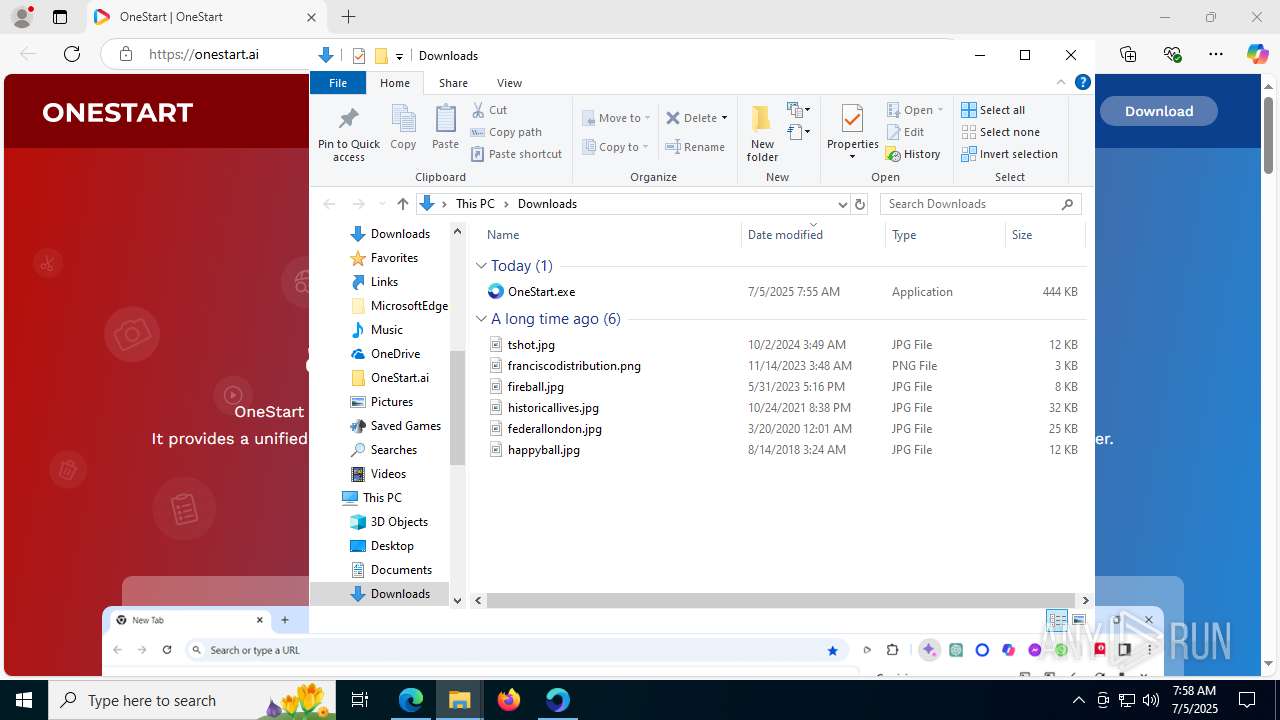
Task: Open 3D Objects in navigation pane
Action: (399, 522)
